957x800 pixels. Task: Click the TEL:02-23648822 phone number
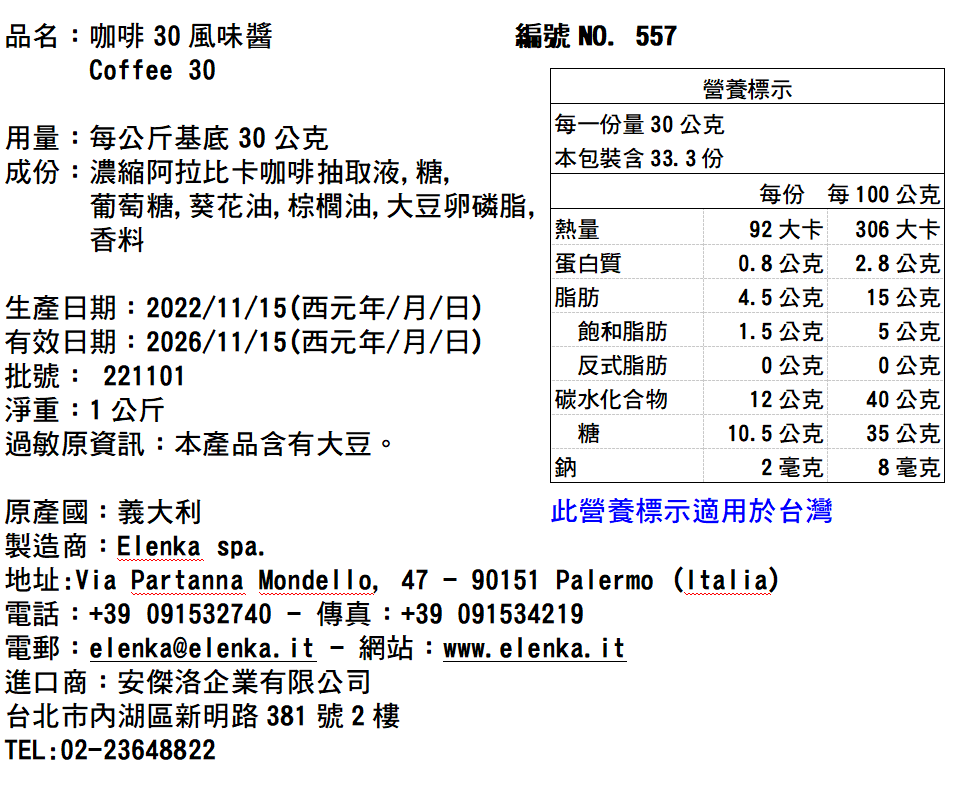(x=110, y=750)
